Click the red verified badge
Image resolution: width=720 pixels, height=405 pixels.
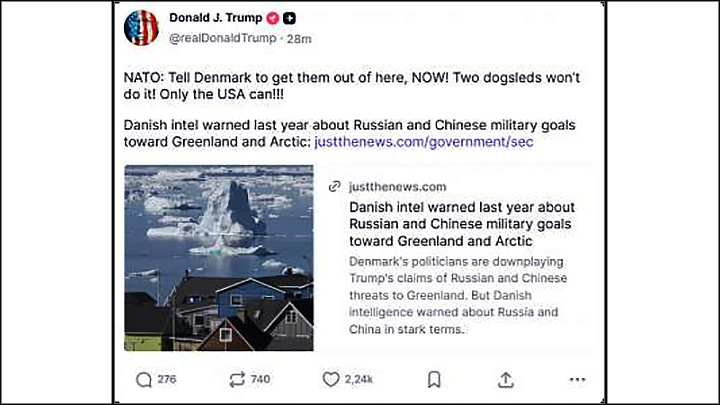click(x=272, y=18)
